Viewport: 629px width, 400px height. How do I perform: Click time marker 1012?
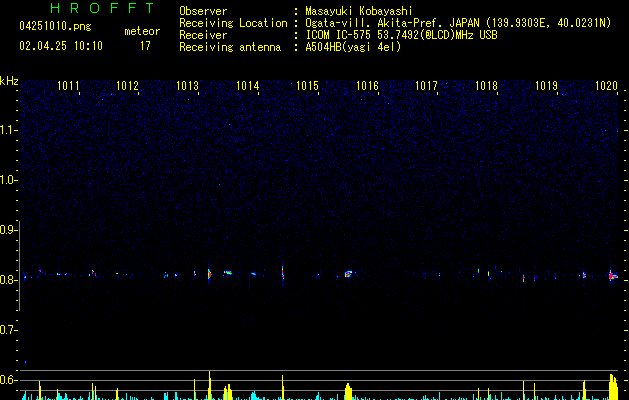coord(127,86)
